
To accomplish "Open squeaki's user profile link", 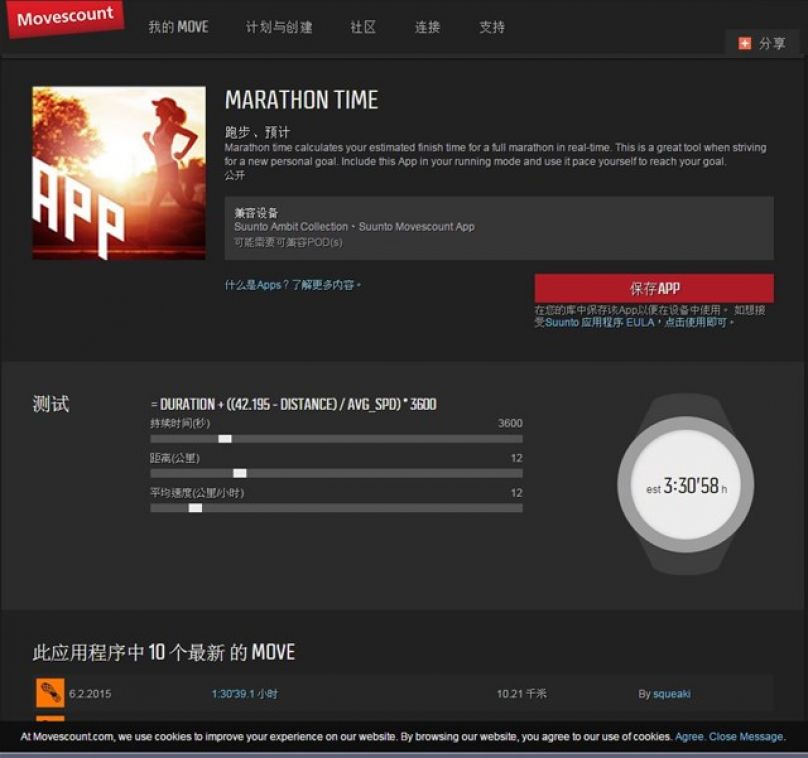I will pos(670,693).
